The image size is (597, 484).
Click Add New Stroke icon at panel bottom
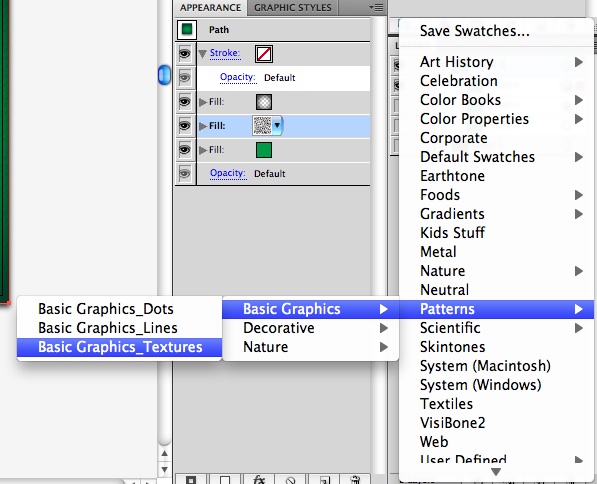click(x=191, y=480)
